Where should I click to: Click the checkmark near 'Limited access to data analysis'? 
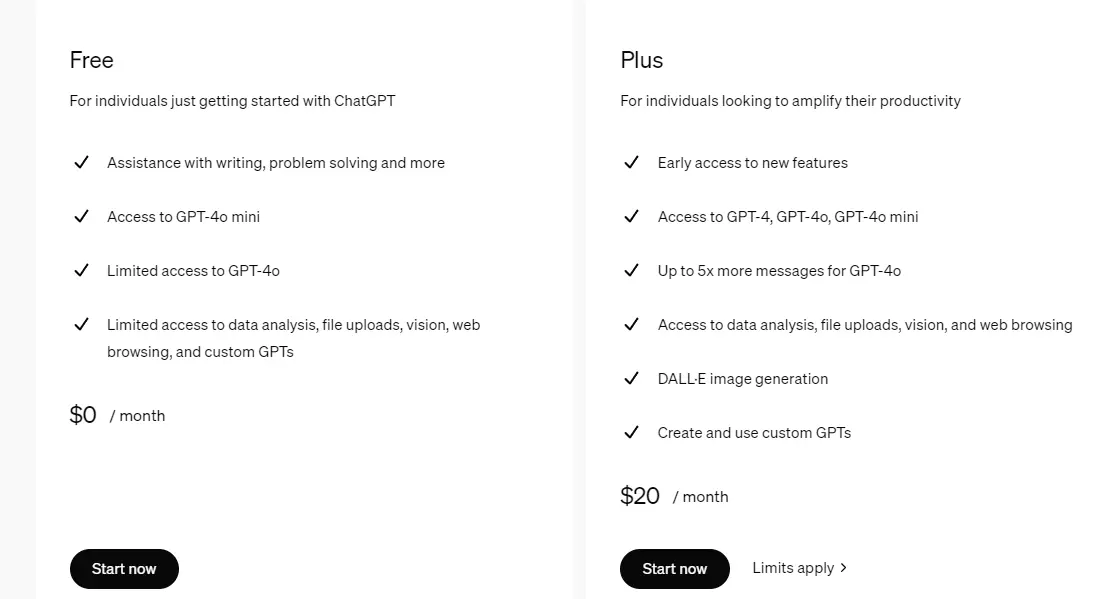[82, 324]
